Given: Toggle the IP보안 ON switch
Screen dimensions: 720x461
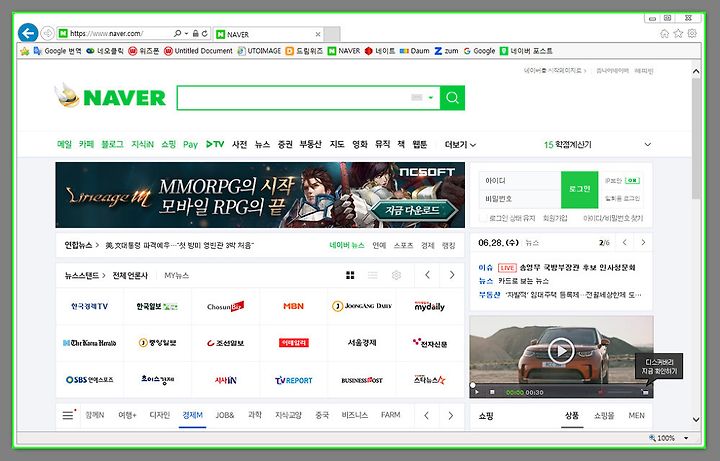Looking at the screenshot, I should tap(632, 180).
